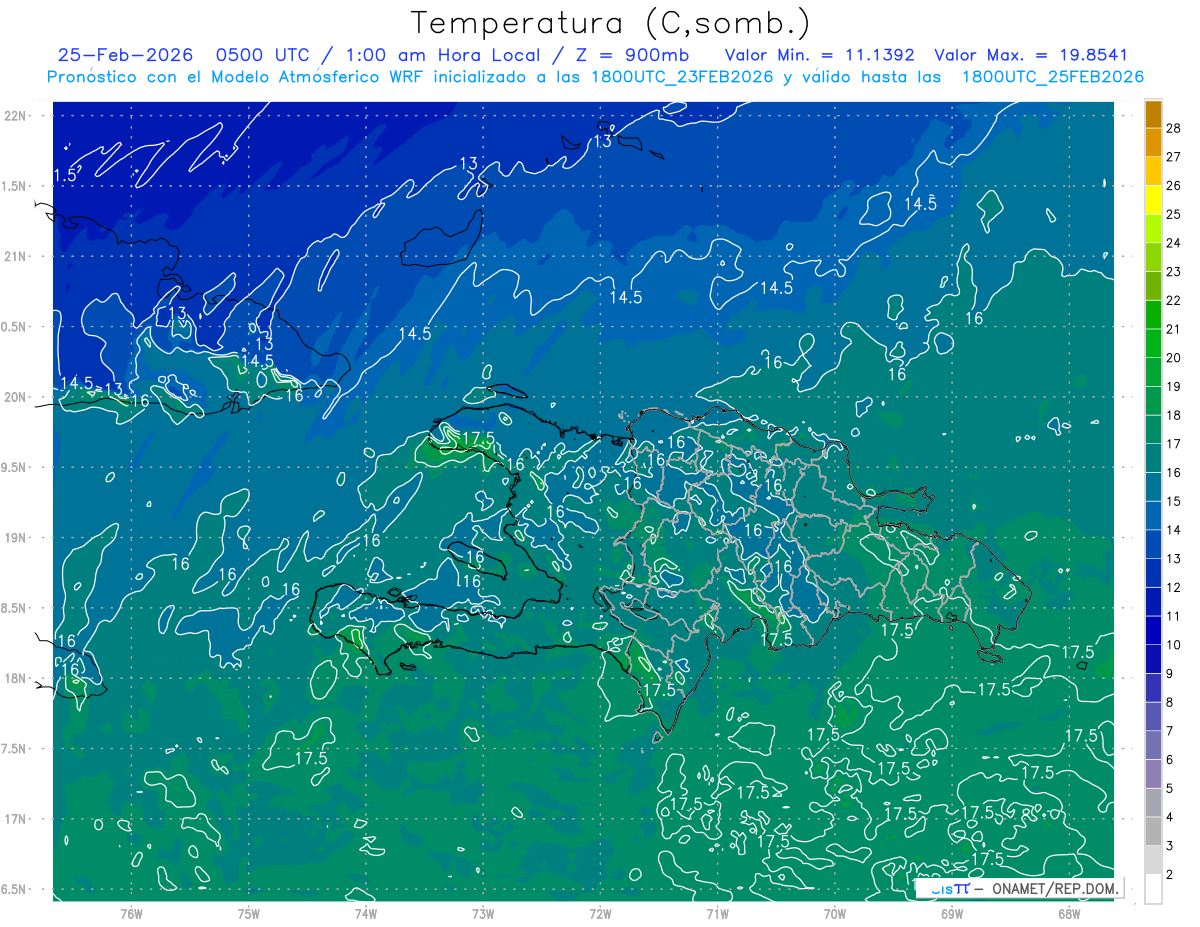
Task: Click the "12" value on the color scale
Action: pos(1174,588)
